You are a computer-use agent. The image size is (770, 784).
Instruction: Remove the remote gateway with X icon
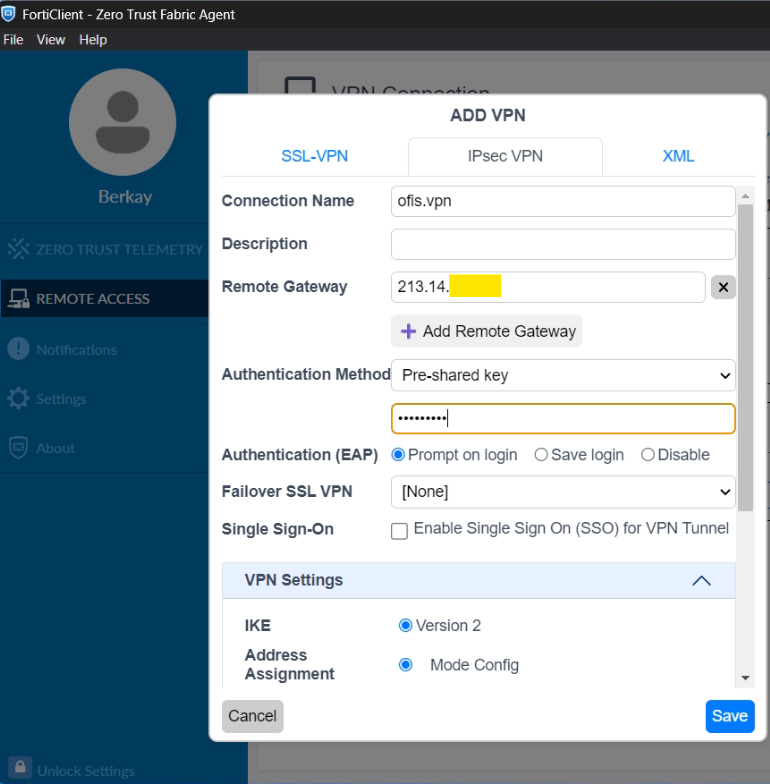[723, 287]
